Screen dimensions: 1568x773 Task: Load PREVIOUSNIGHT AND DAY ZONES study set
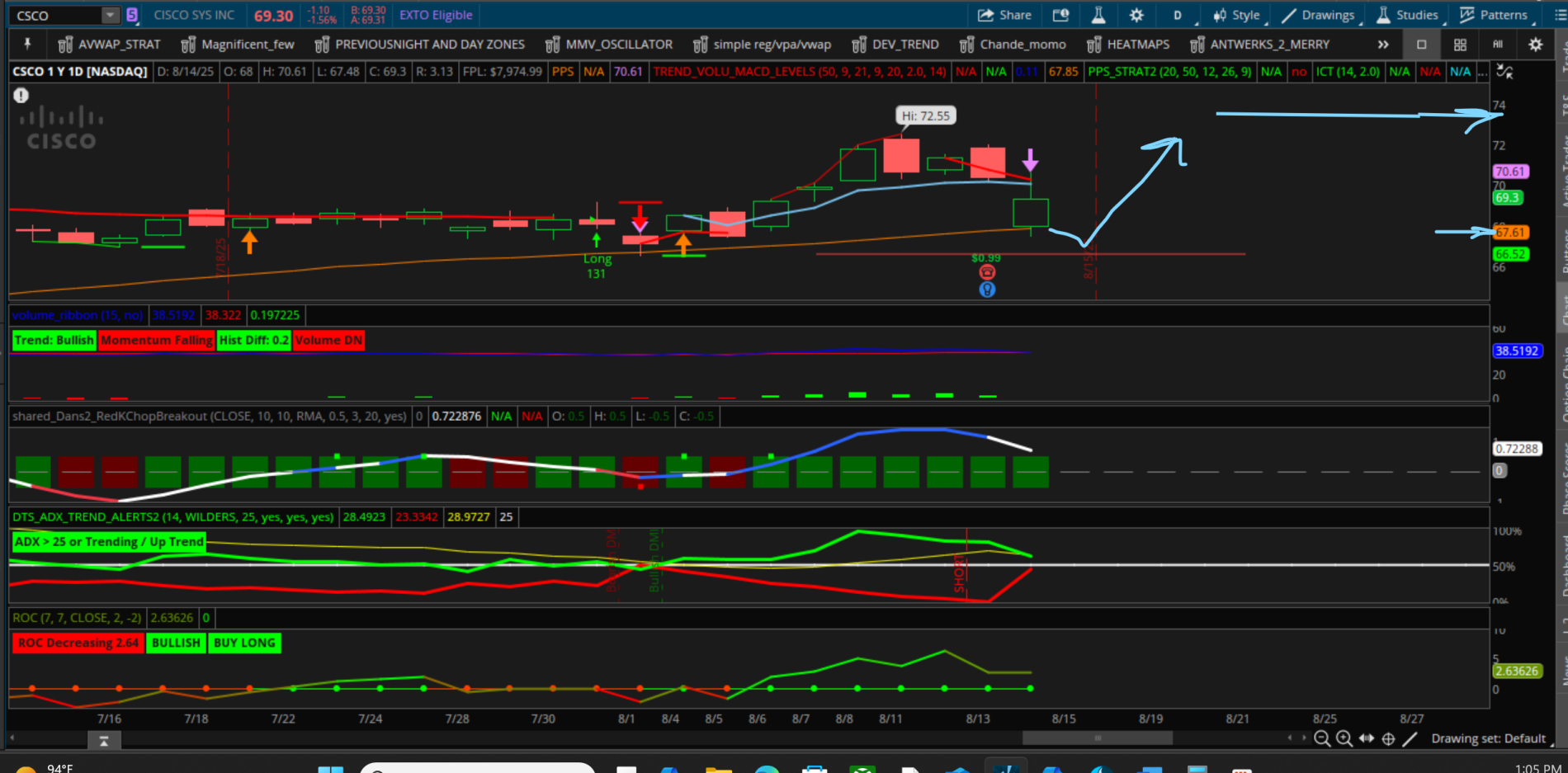[x=419, y=45]
